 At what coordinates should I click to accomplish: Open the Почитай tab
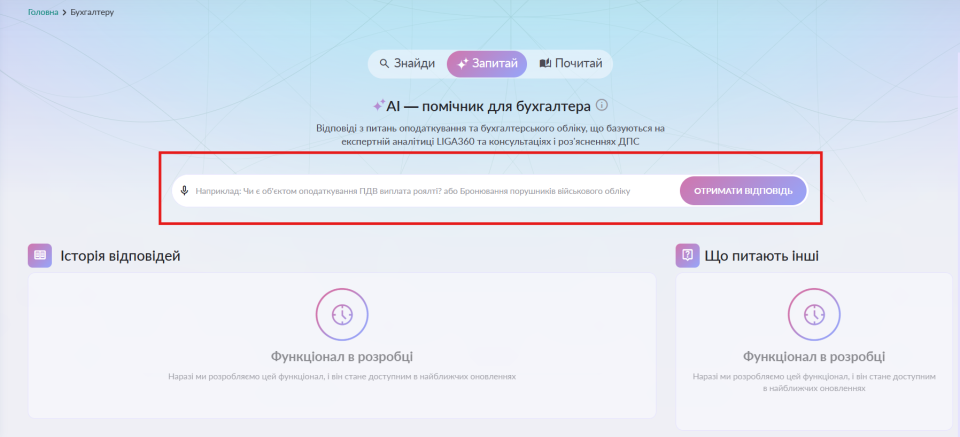(x=571, y=64)
